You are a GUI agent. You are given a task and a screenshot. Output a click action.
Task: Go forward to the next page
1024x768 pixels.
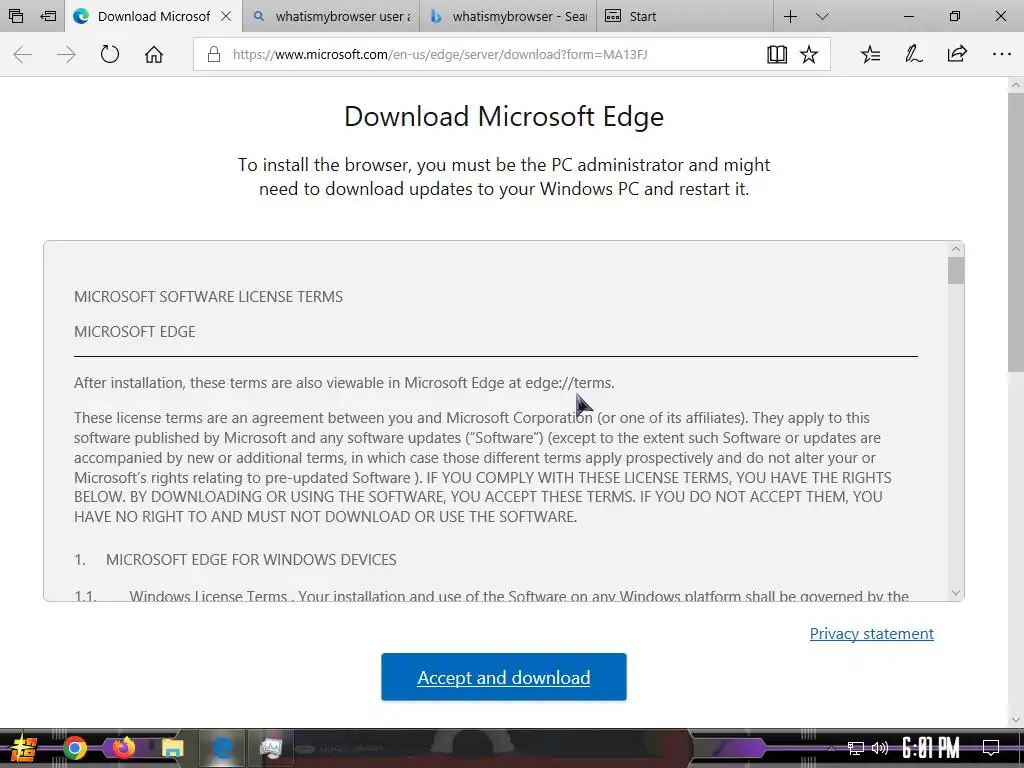tap(66, 54)
